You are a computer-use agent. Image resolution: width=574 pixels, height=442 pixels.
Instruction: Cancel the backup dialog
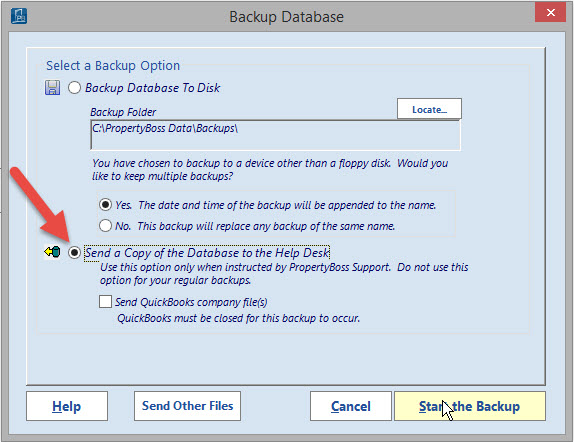351,406
